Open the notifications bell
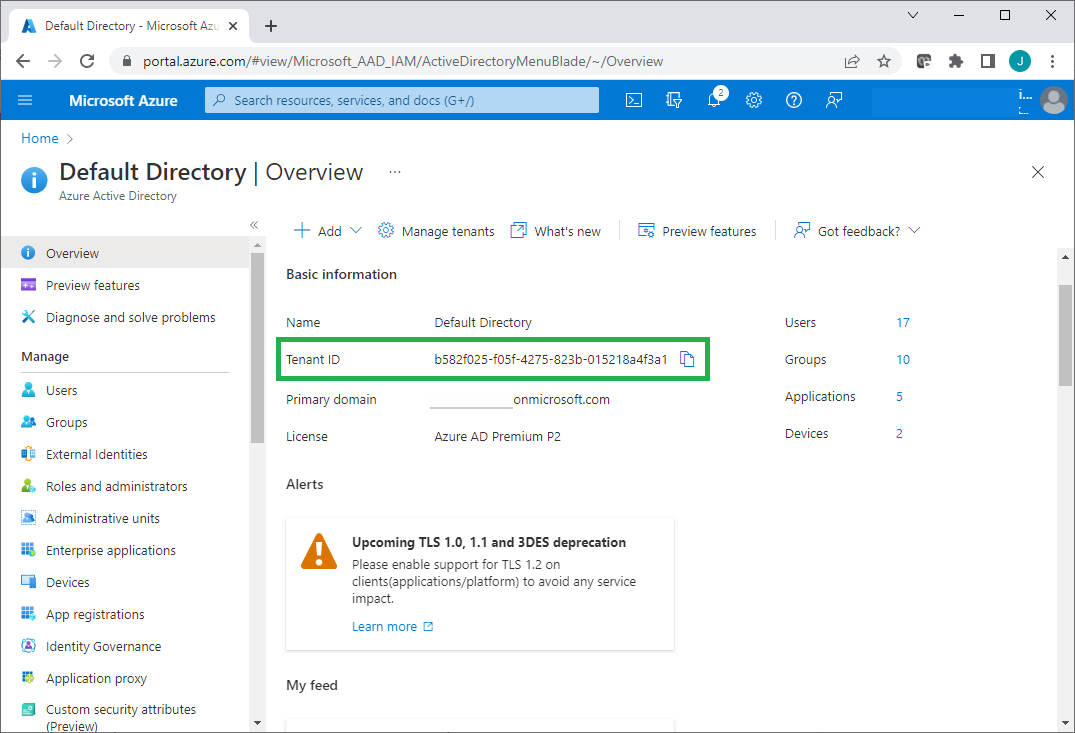This screenshot has height=733, width=1075. click(714, 100)
